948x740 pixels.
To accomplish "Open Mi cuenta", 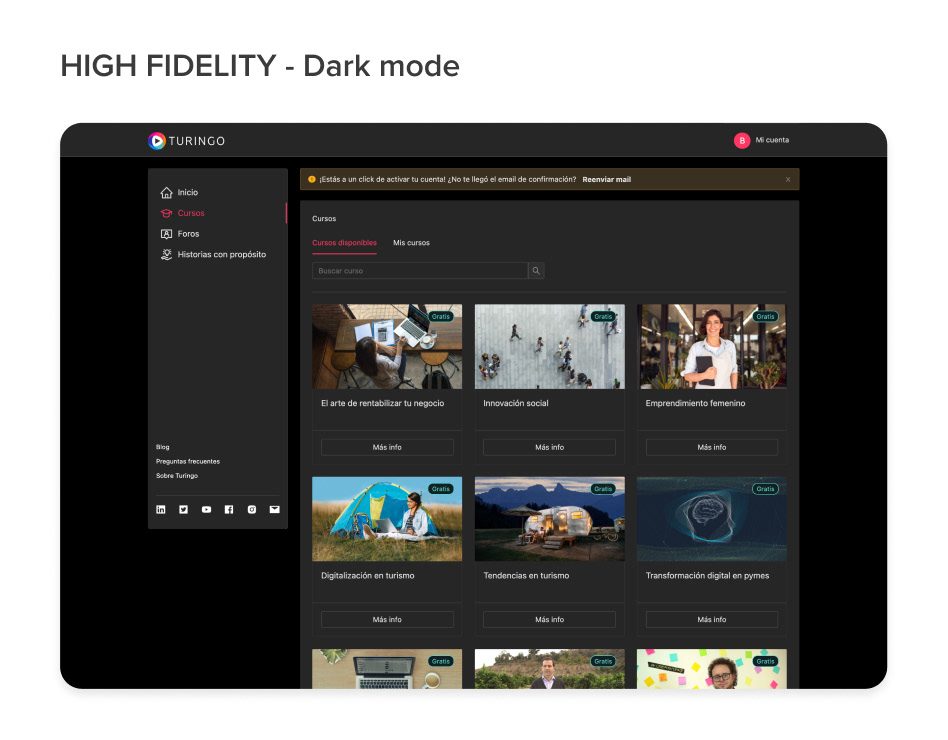I will click(772, 140).
